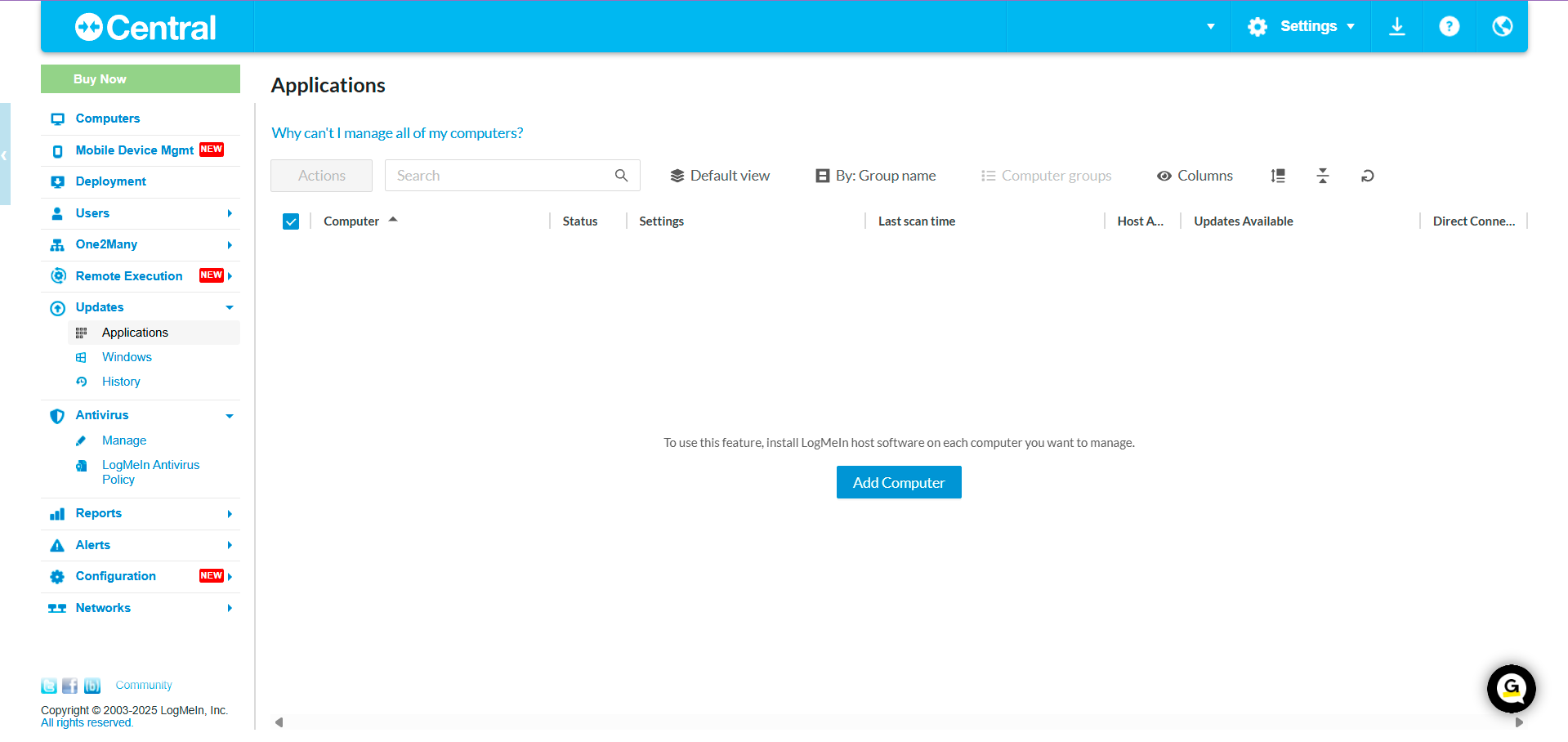Open the chat support bubble icon
The width and height of the screenshot is (1568, 742).
click(1511, 689)
